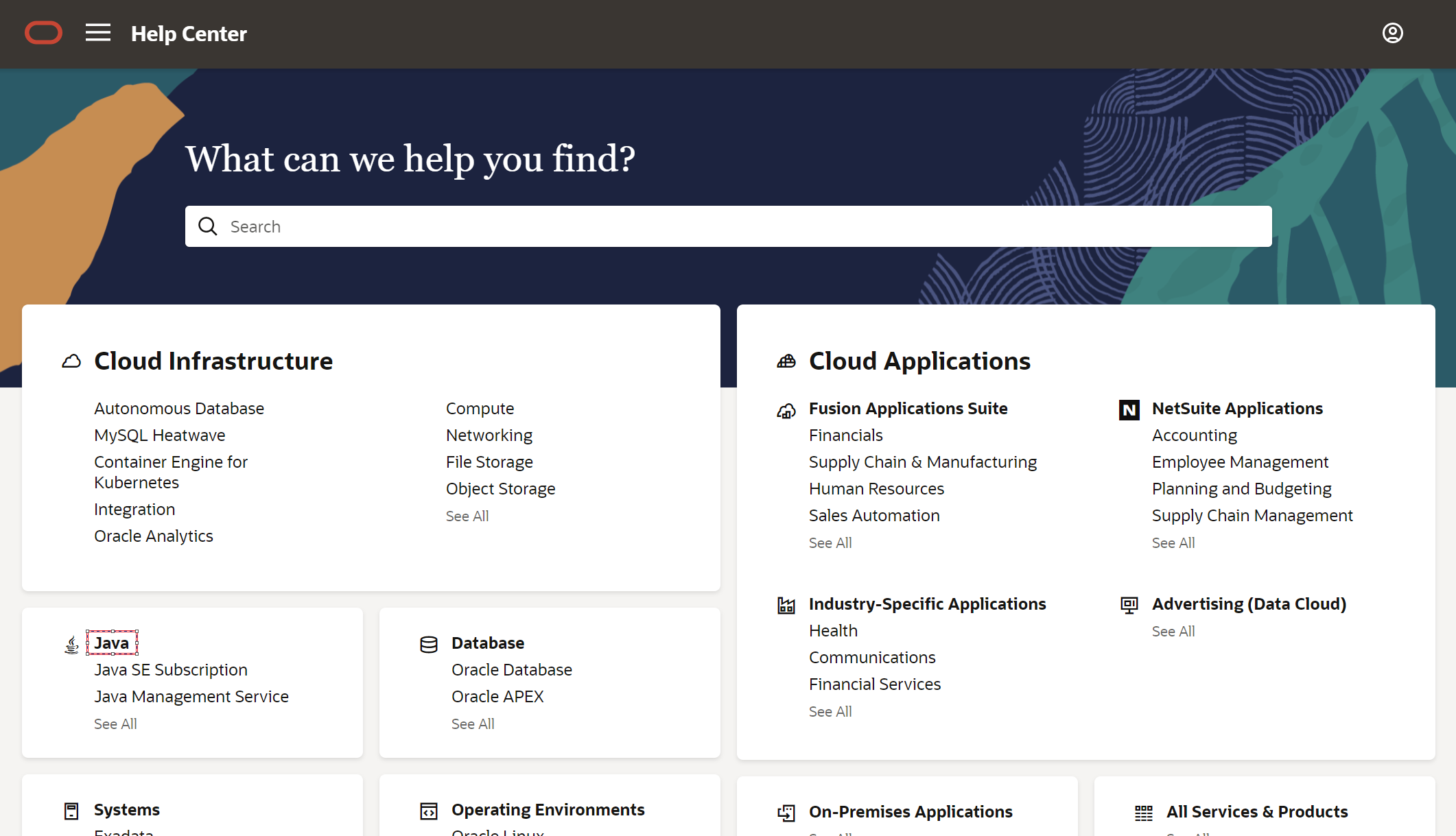Open the Human Resources link
This screenshot has width=1456, height=836.
pyautogui.click(x=876, y=489)
